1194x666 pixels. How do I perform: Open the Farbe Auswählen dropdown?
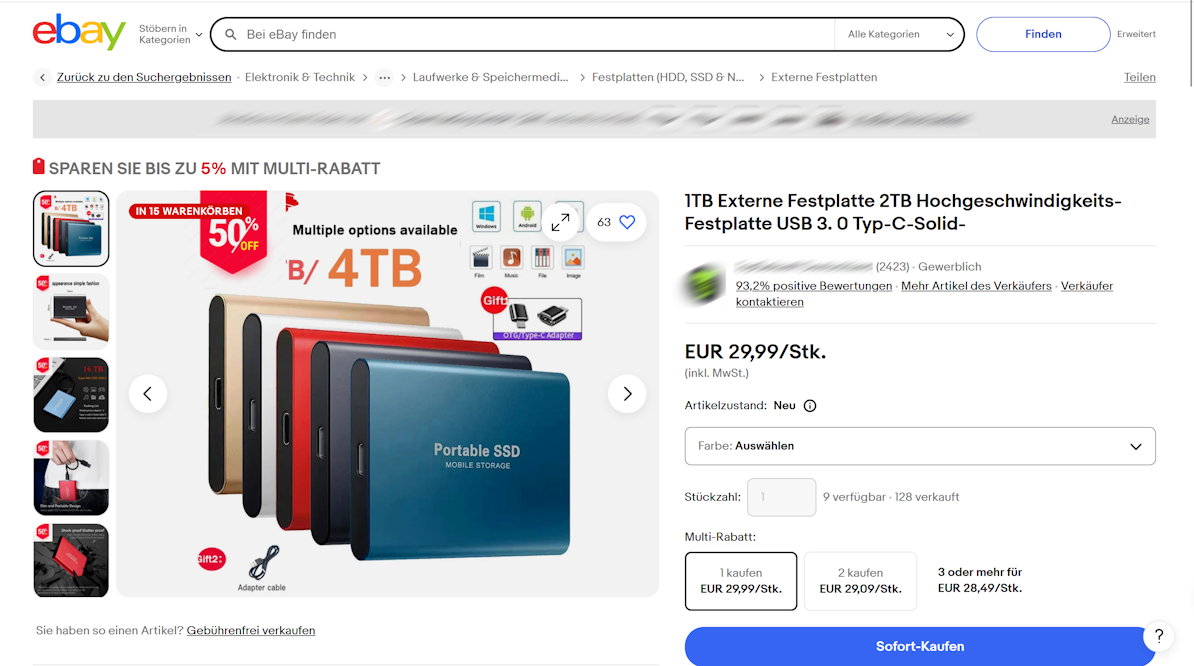[x=920, y=446]
